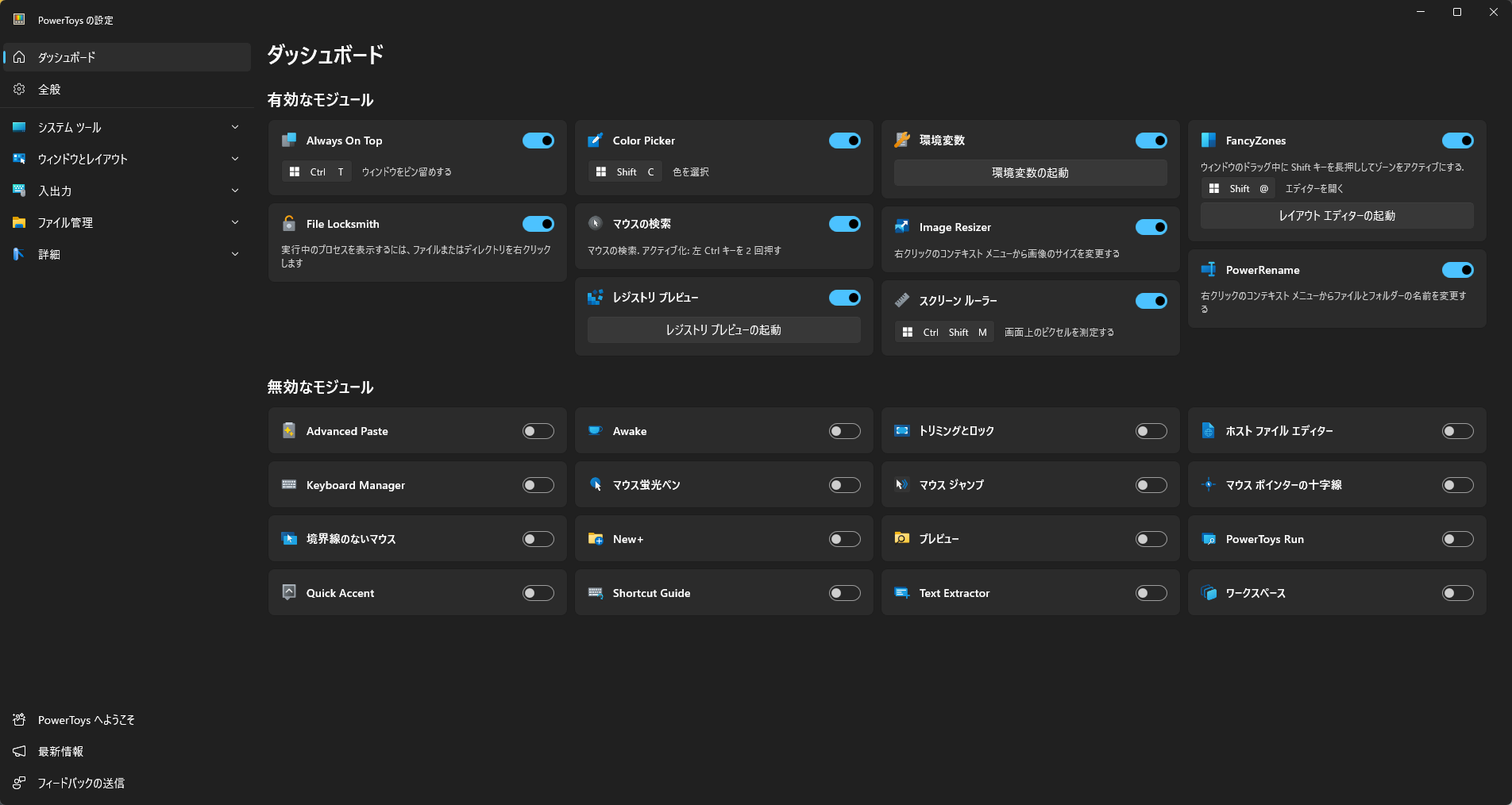Click the 境界線のないマウス icon
Screen dimensions: 1512x805
289,539
